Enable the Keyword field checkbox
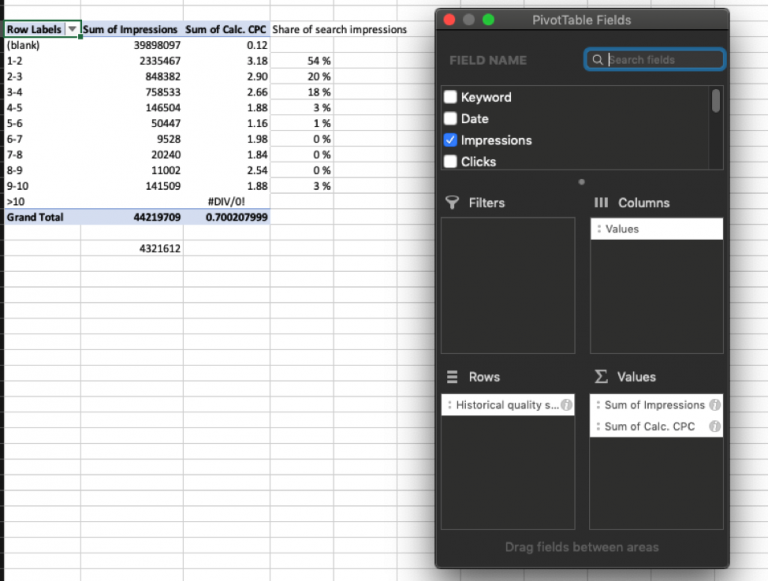 451,97
